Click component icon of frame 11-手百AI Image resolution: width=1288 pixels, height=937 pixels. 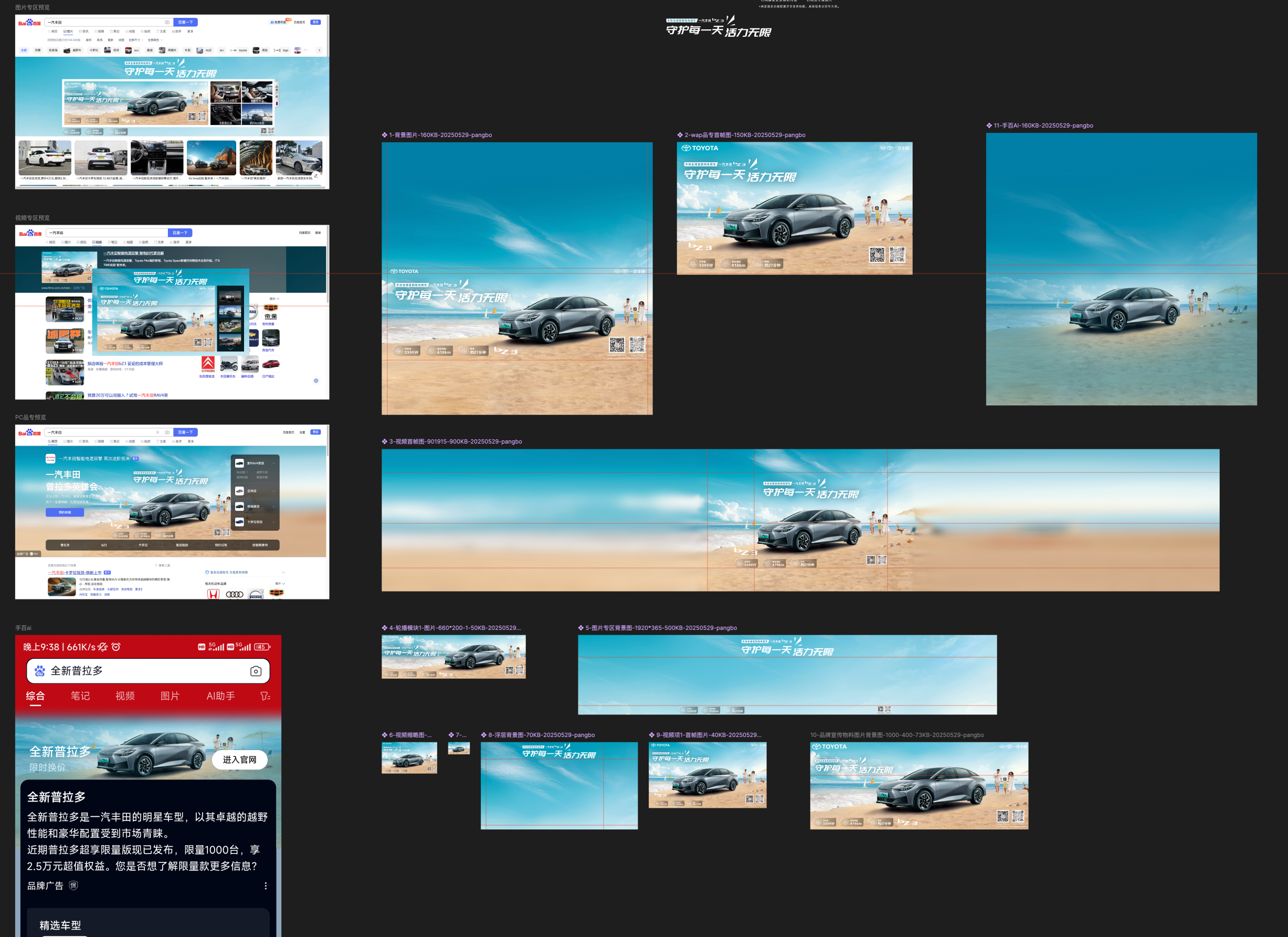pos(989,125)
